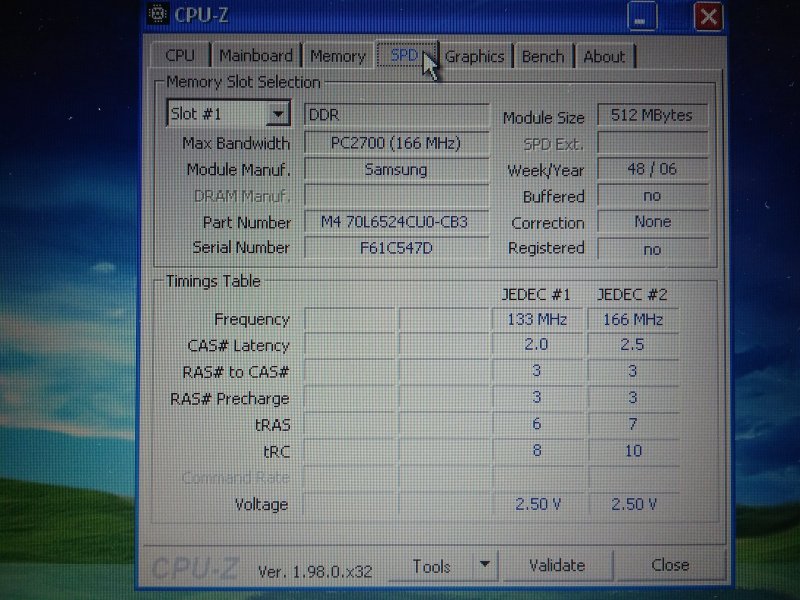Open the Tools dropdown arrow
The width and height of the screenshot is (800, 600).
coord(484,565)
